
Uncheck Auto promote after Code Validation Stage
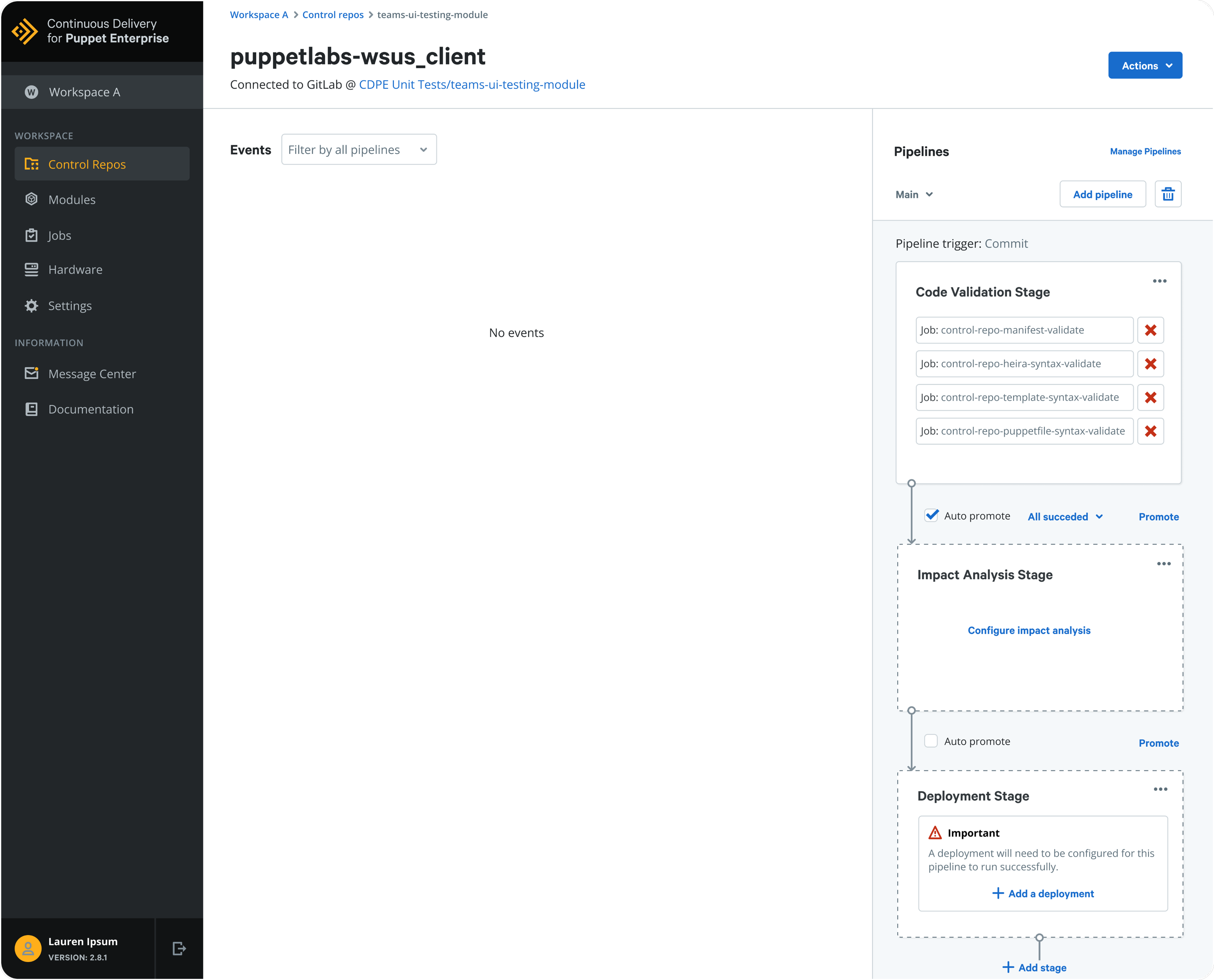[x=931, y=516]
